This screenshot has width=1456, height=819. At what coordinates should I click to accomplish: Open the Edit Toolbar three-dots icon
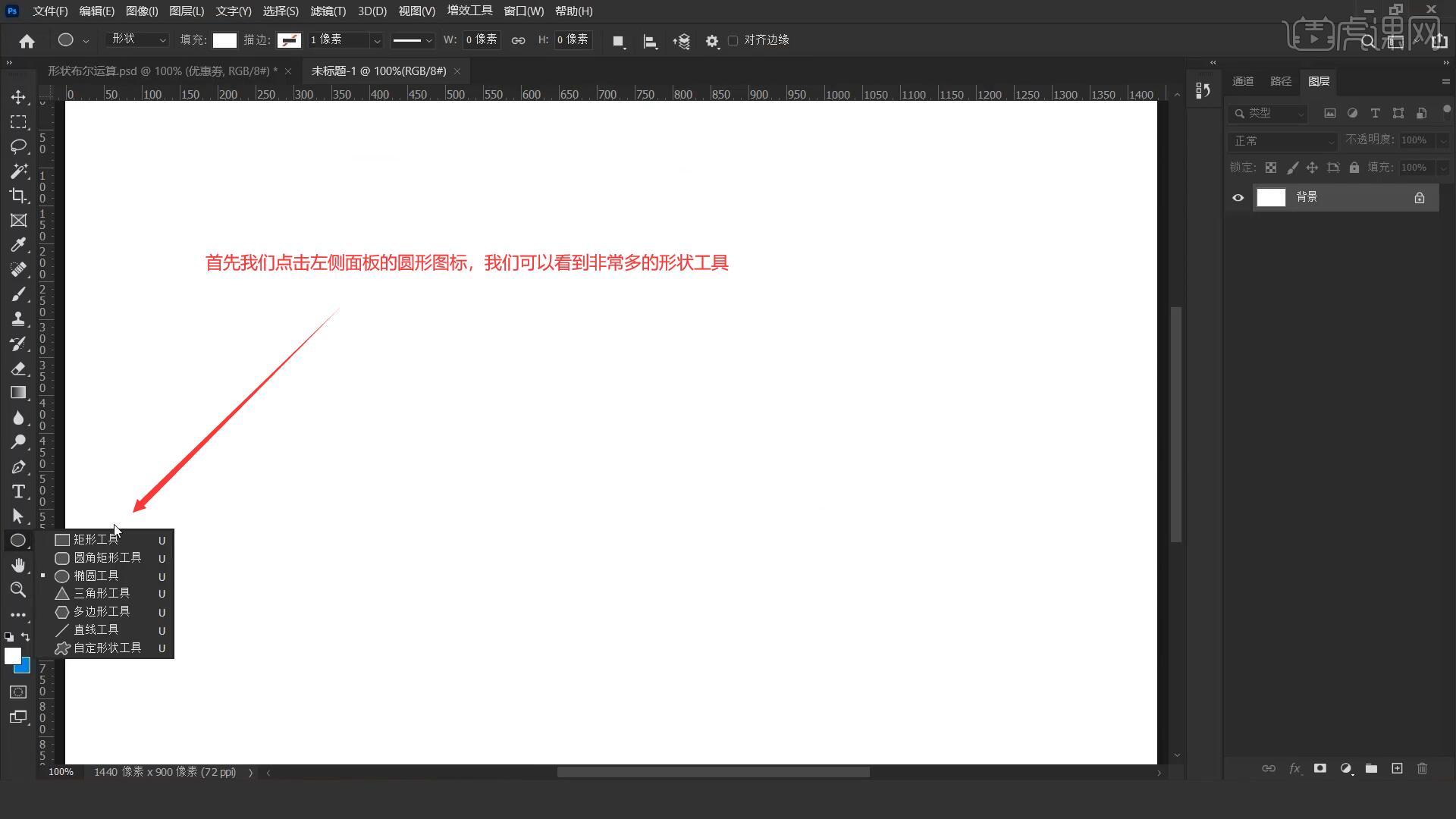click(18, 615)
